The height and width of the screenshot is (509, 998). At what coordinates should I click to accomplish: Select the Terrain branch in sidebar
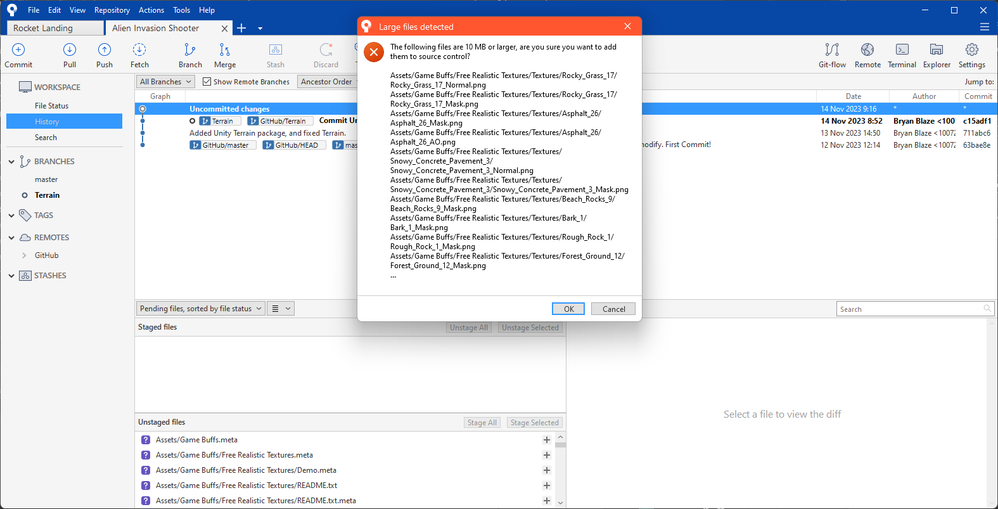[x=47, y=195]
